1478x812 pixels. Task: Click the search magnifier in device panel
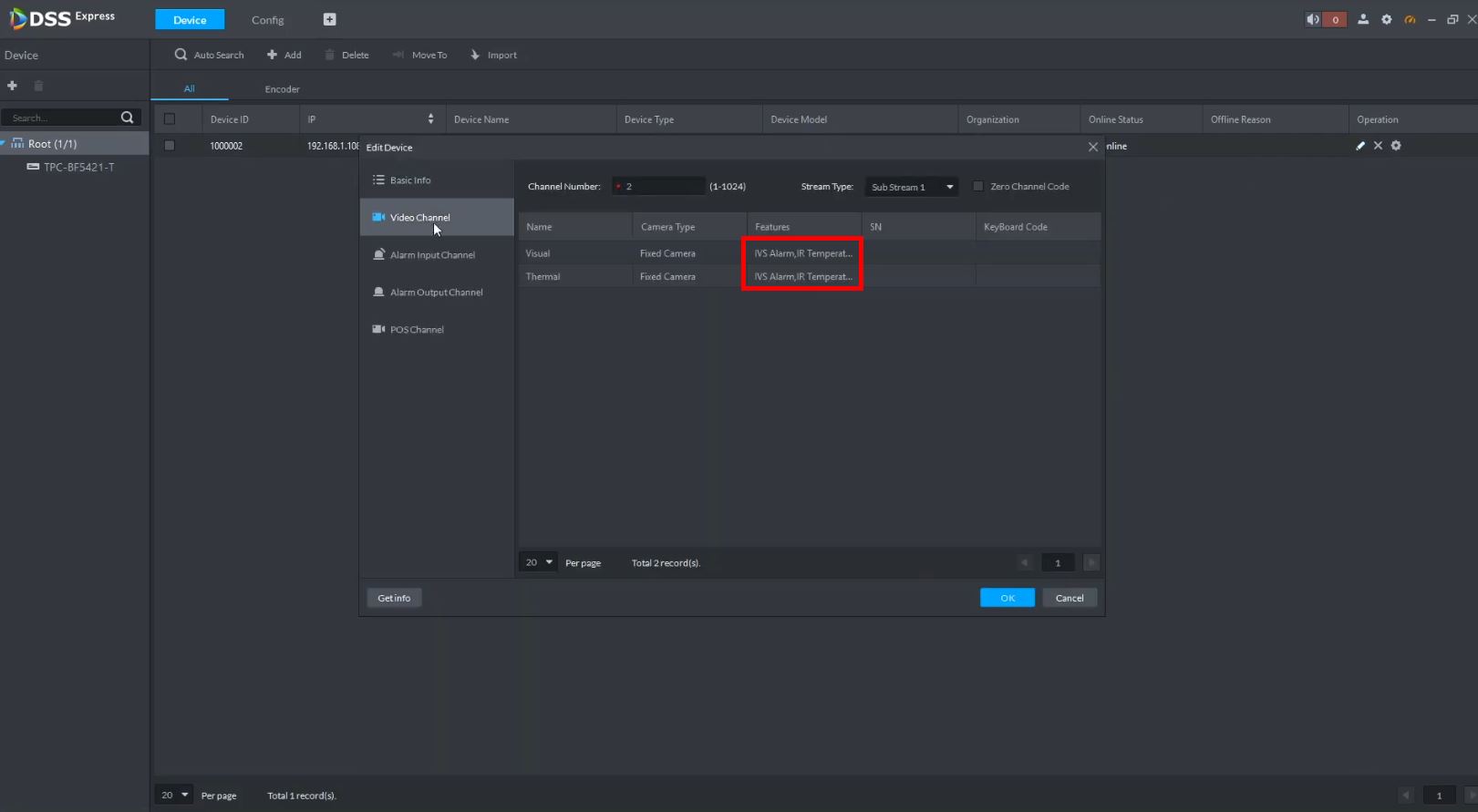pos(127,118)
